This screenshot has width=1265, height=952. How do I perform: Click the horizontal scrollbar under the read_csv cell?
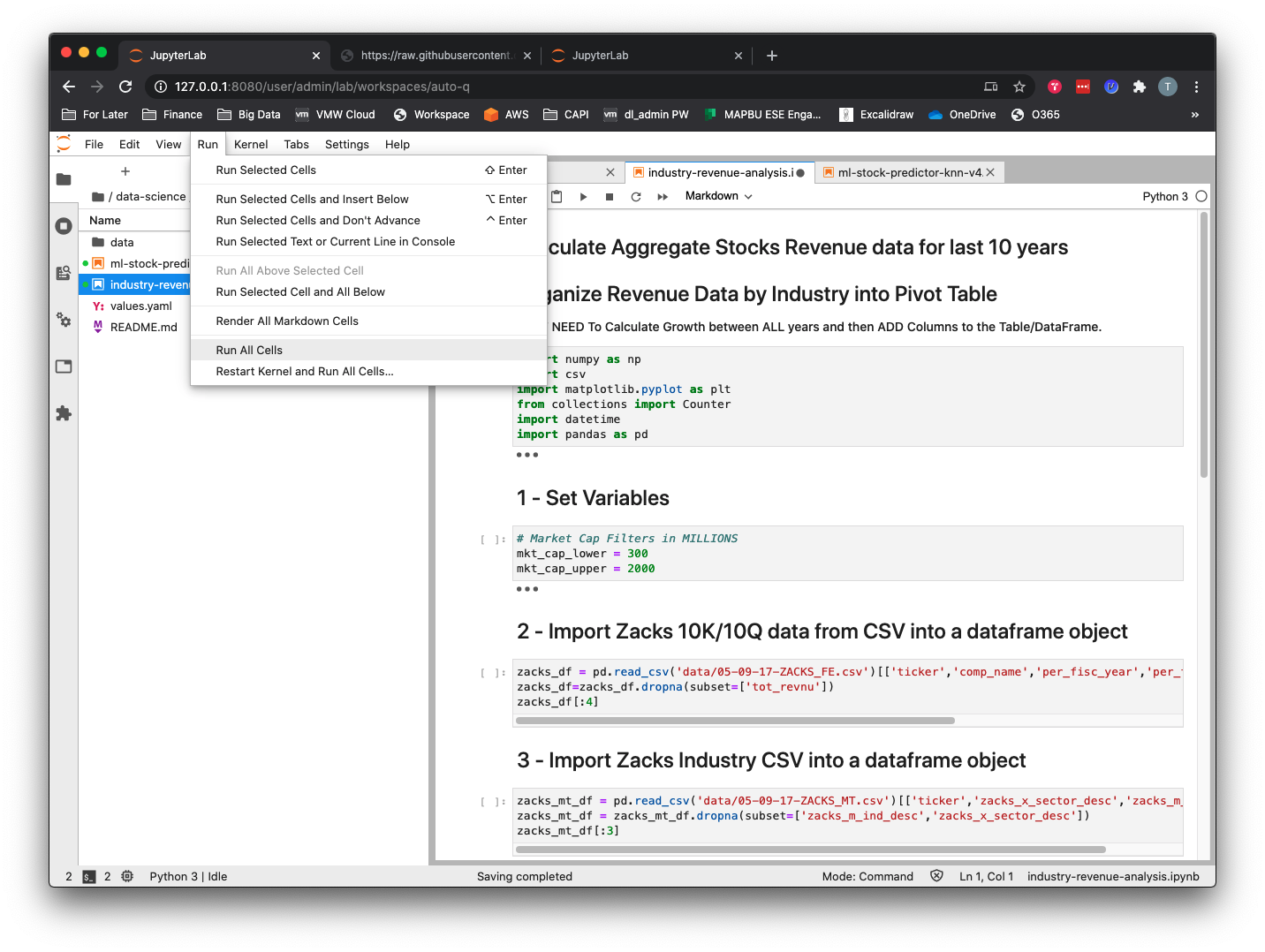pyautogui.click(x=735, y=721)
